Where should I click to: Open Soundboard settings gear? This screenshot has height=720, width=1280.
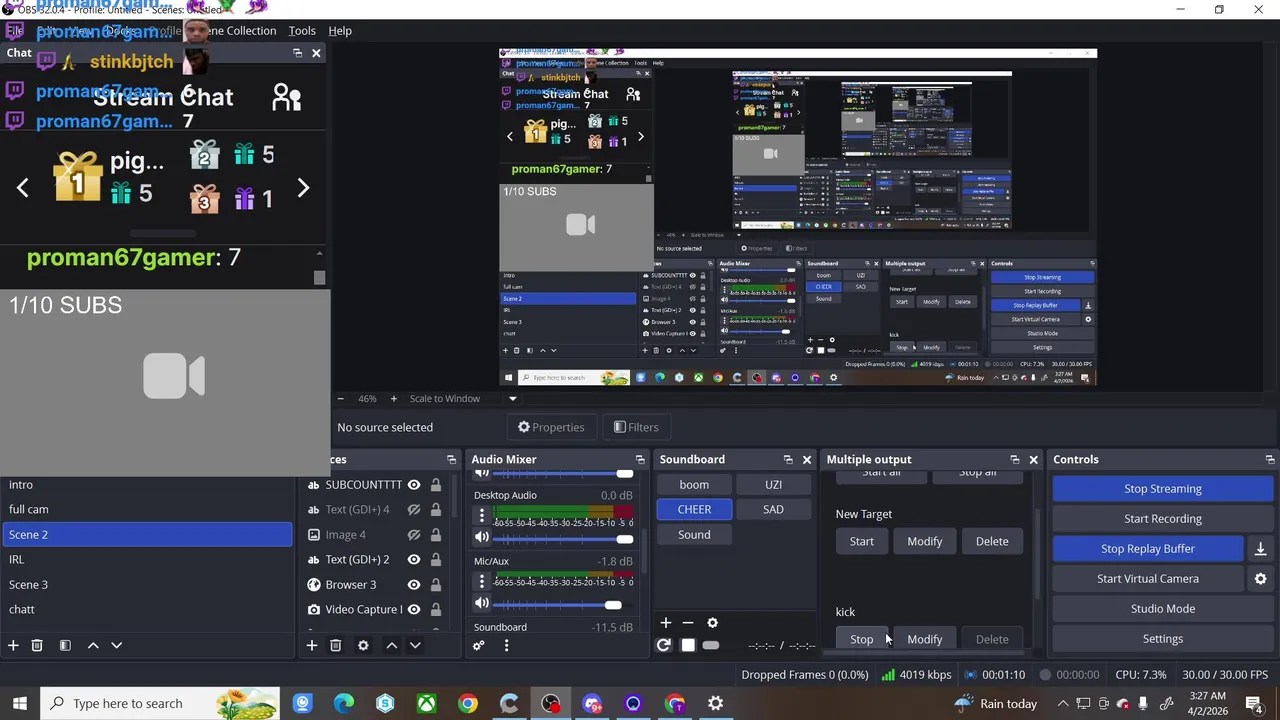(712, 623)
